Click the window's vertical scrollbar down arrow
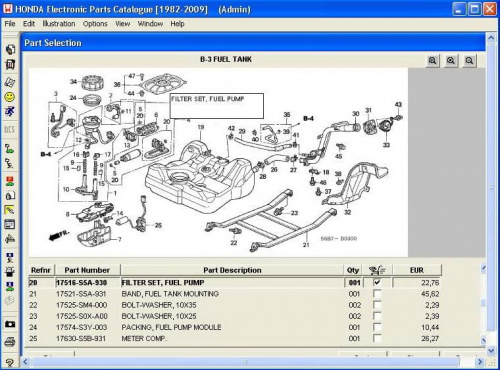Viewport: 500px width, 370px height. (491, 351)
